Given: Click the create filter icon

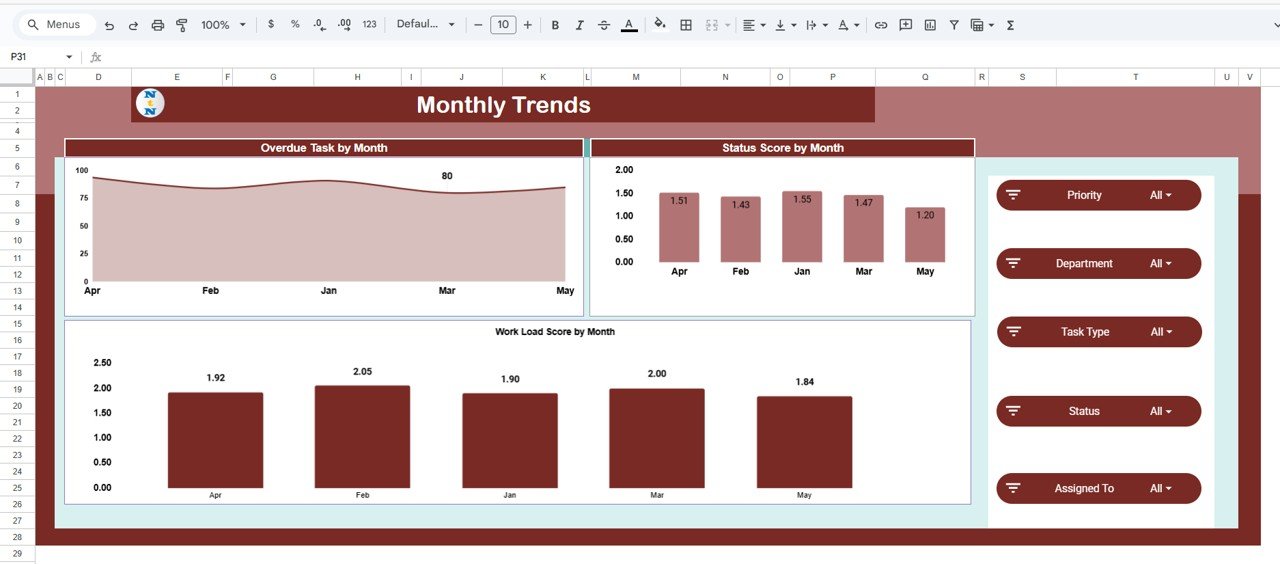Looking at the screenshot, I should (954, 25).
